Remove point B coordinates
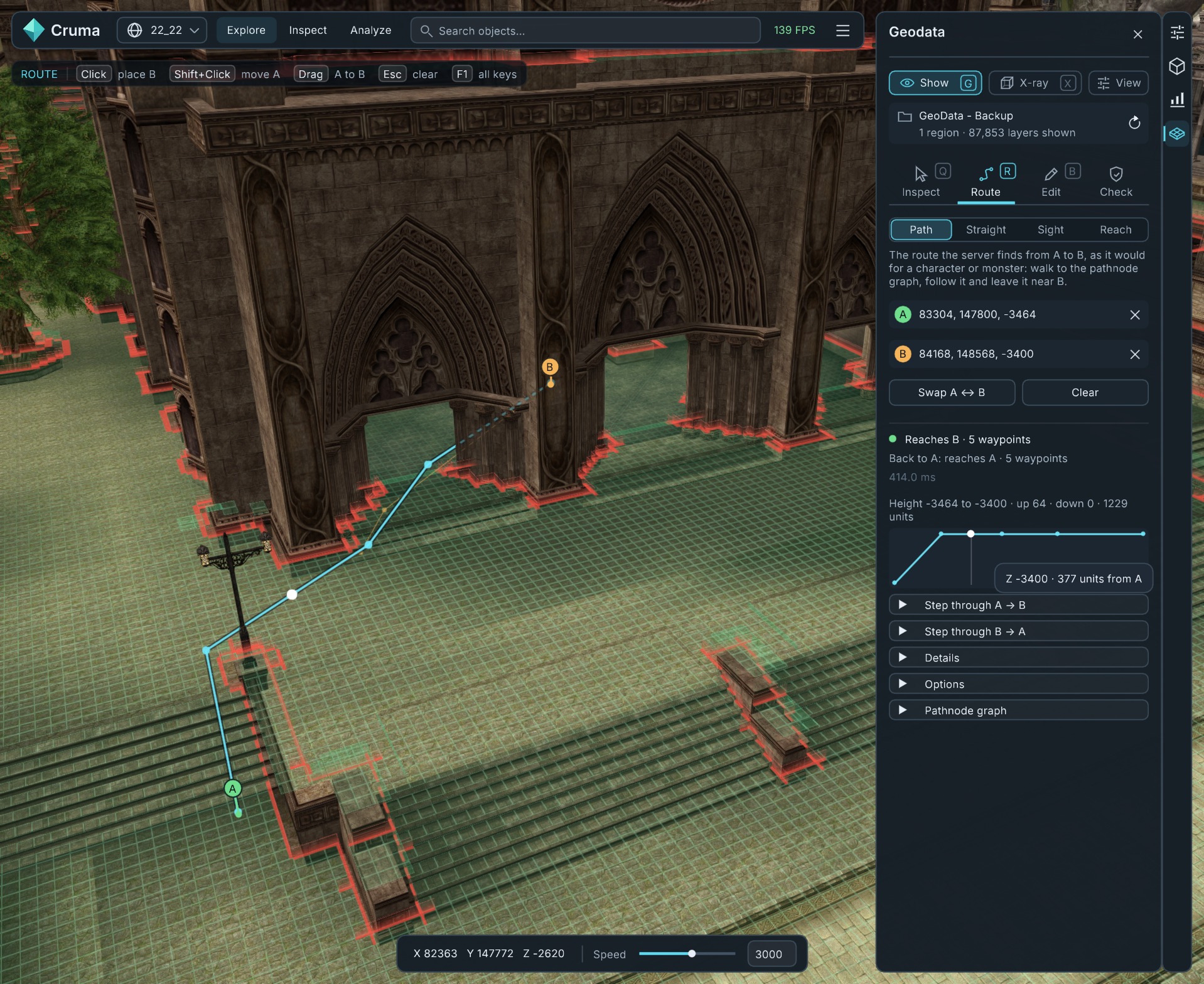This screenshot has height=984, width=1204. click(x=1134, y=355)
